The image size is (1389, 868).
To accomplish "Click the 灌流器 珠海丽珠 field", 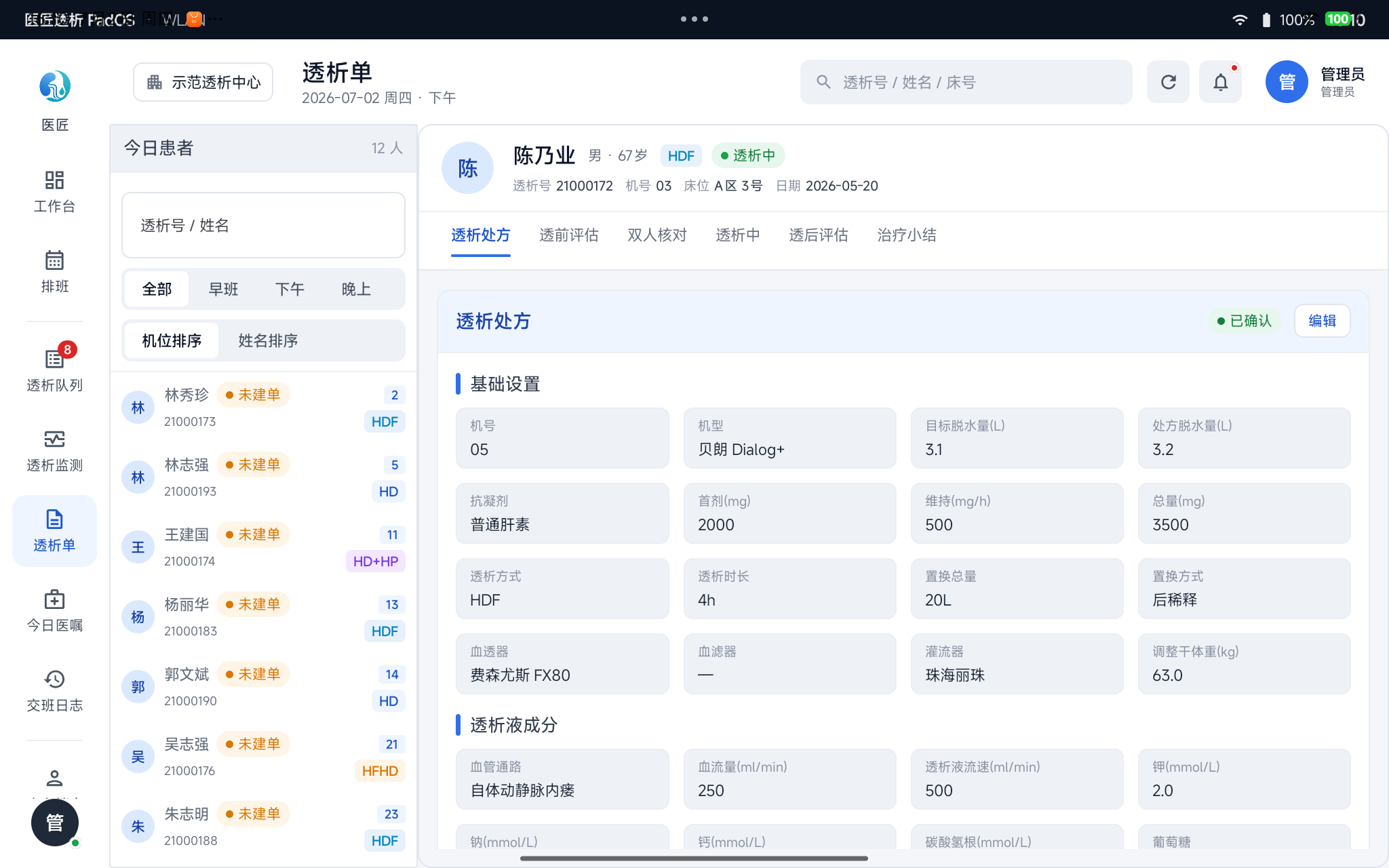I will (x=1017, y=664).
